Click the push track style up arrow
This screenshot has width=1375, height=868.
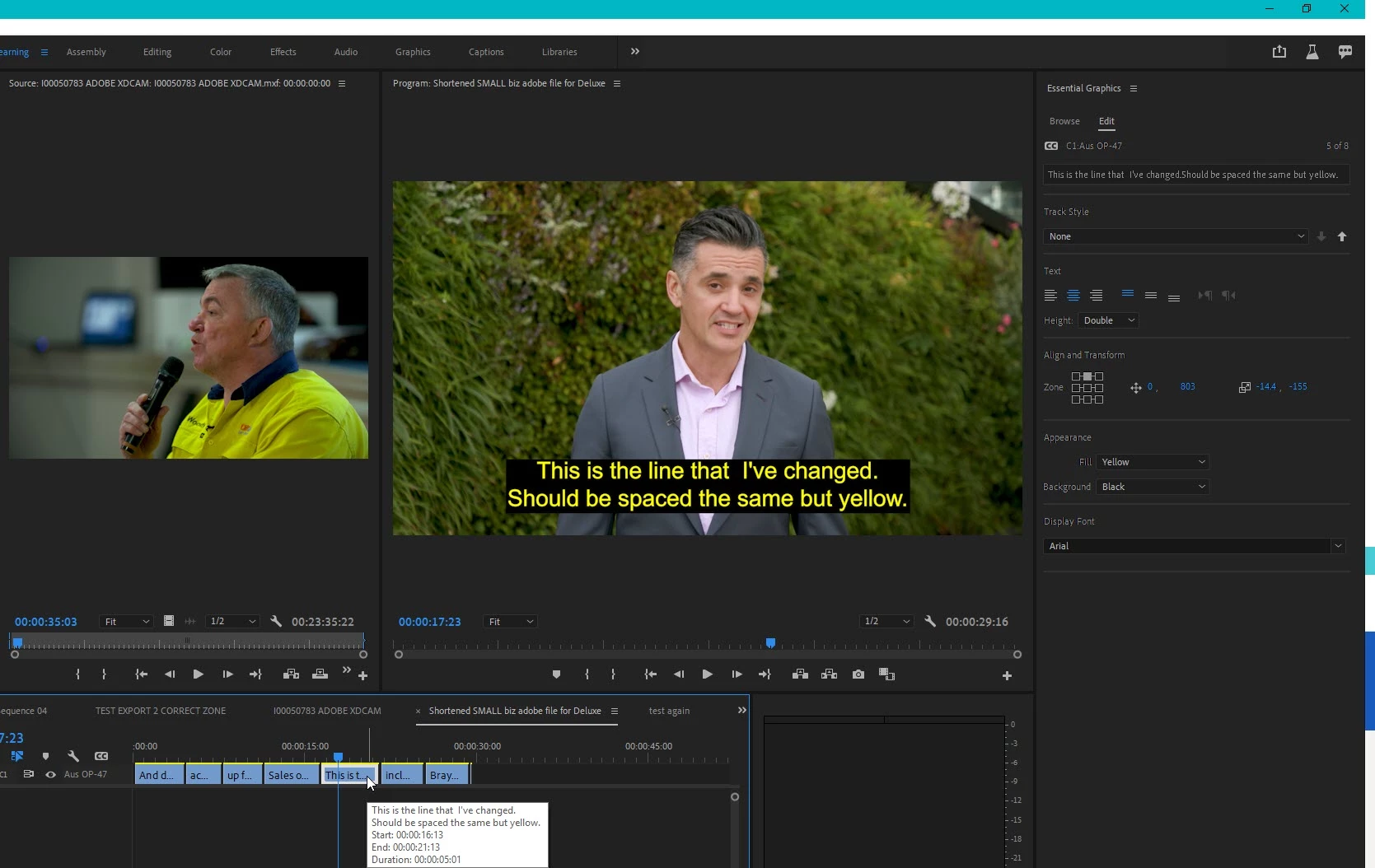coord(1342,237)
